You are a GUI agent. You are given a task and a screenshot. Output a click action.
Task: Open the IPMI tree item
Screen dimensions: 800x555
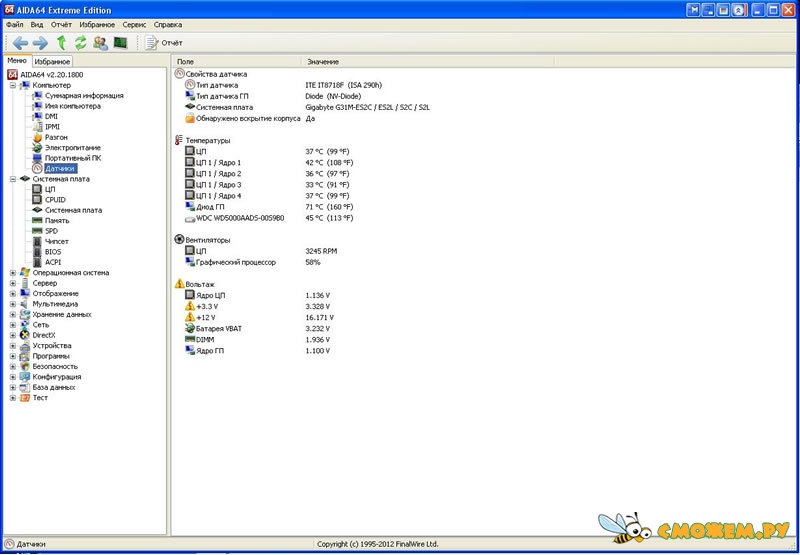coord(52,127)
